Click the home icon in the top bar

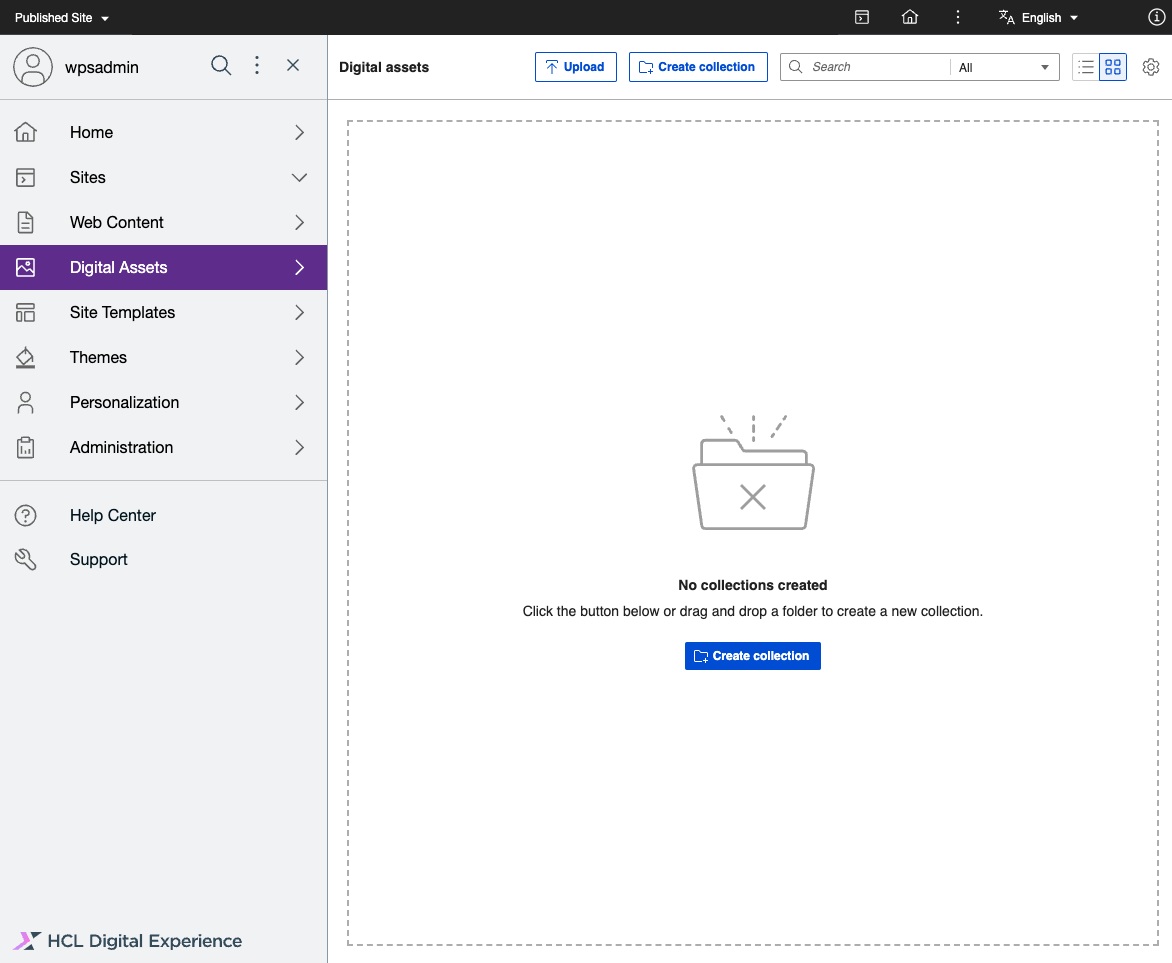pos(909,17)
